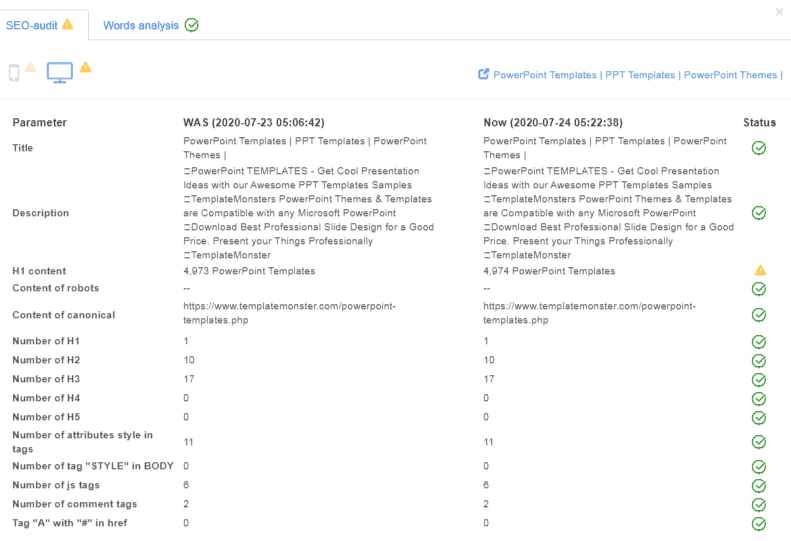Click the WAS column Description text
The height and width of the screenshot is (541, 791).
[309, 213]
